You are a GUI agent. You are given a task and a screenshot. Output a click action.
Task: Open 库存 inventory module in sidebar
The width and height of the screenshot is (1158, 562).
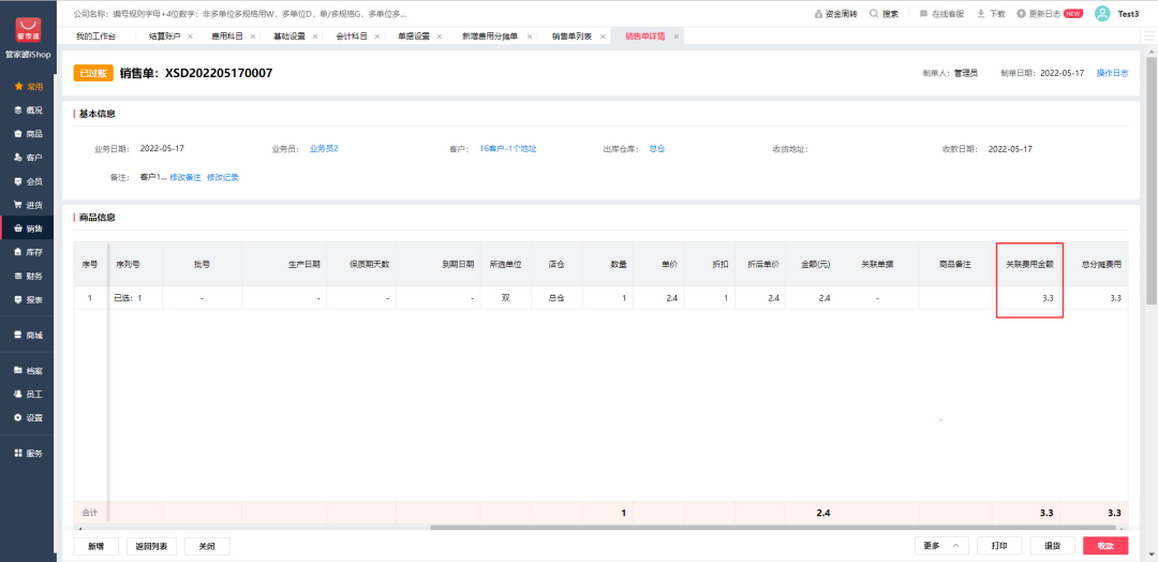[x=28, y=253]
